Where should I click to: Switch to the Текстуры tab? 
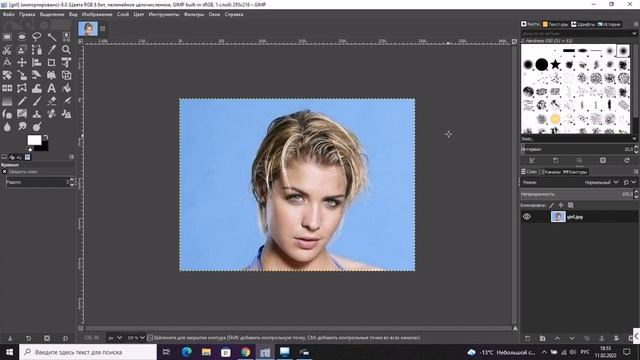[555, 24]
